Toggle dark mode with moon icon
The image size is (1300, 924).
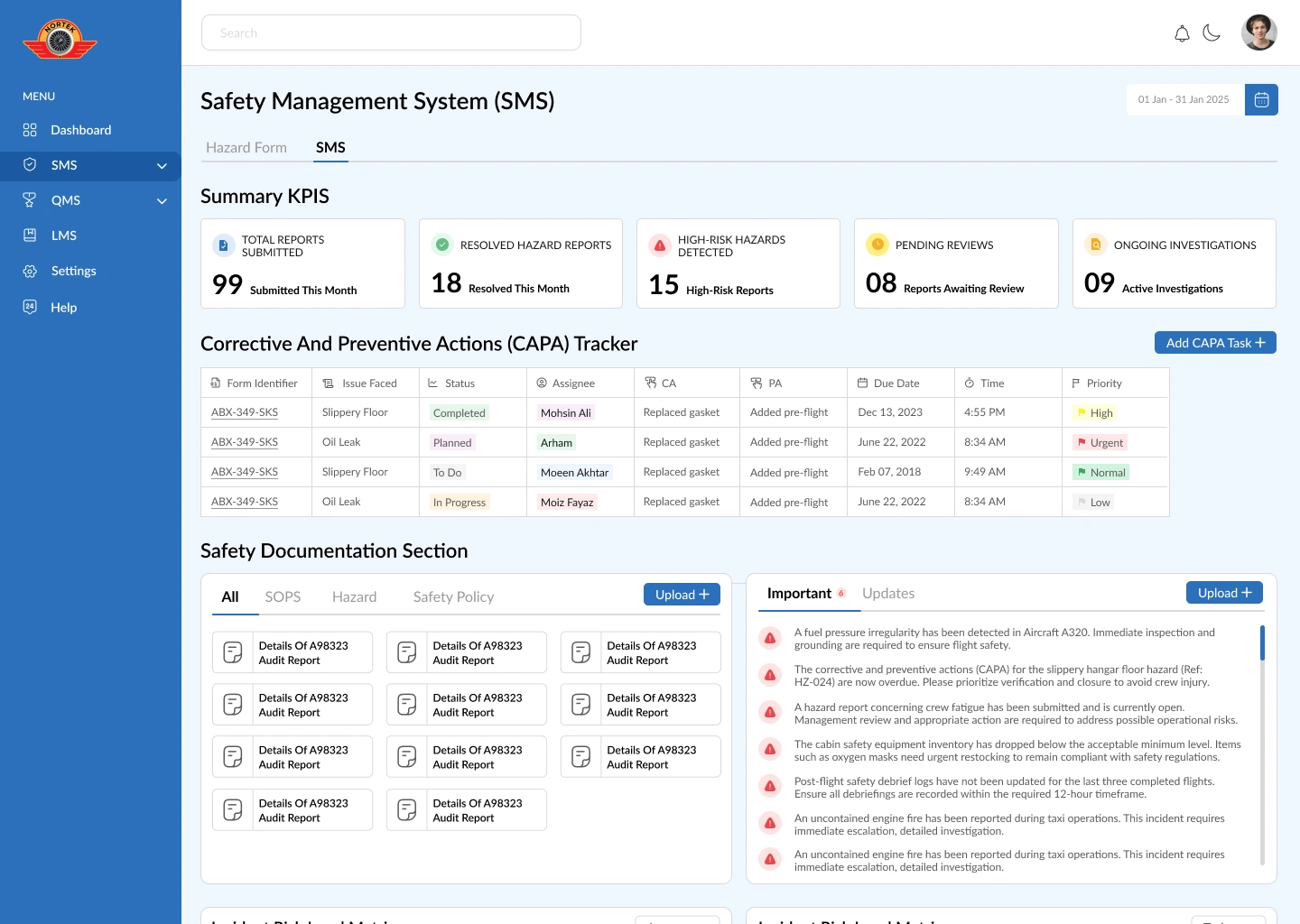tap(1212, 33)
